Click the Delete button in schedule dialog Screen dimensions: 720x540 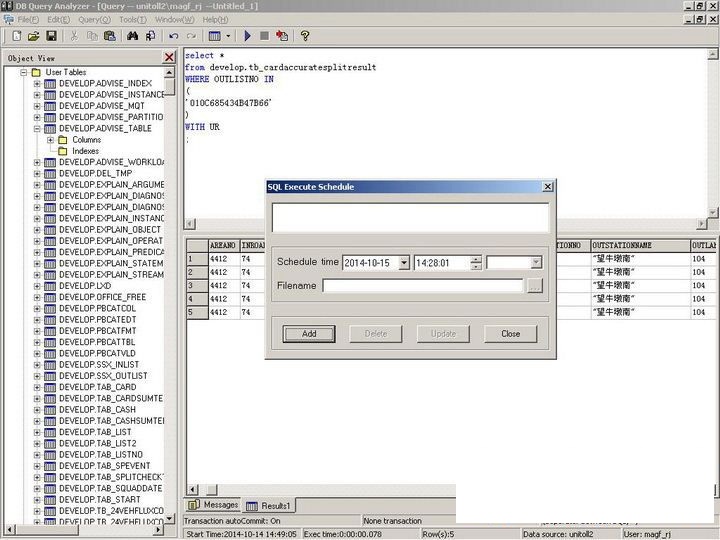(x=376, y=334)
